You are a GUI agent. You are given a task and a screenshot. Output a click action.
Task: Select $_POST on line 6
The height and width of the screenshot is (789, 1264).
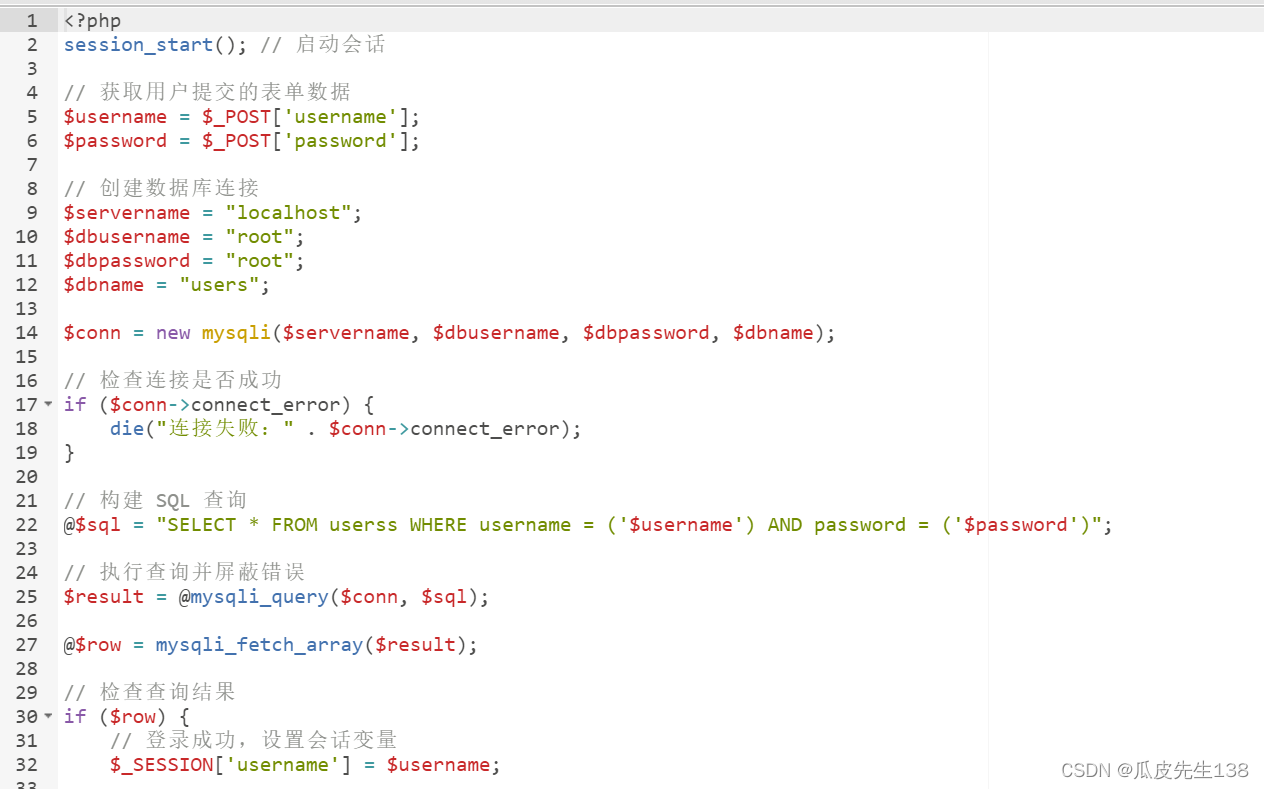pos(236,140)
